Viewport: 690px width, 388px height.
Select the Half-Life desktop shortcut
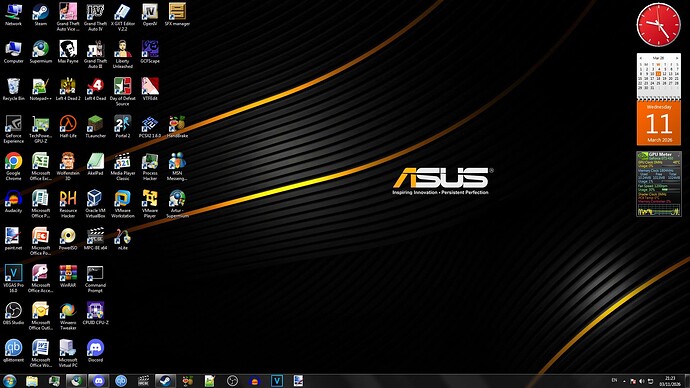pyautogui.click(x=68, y=127)
